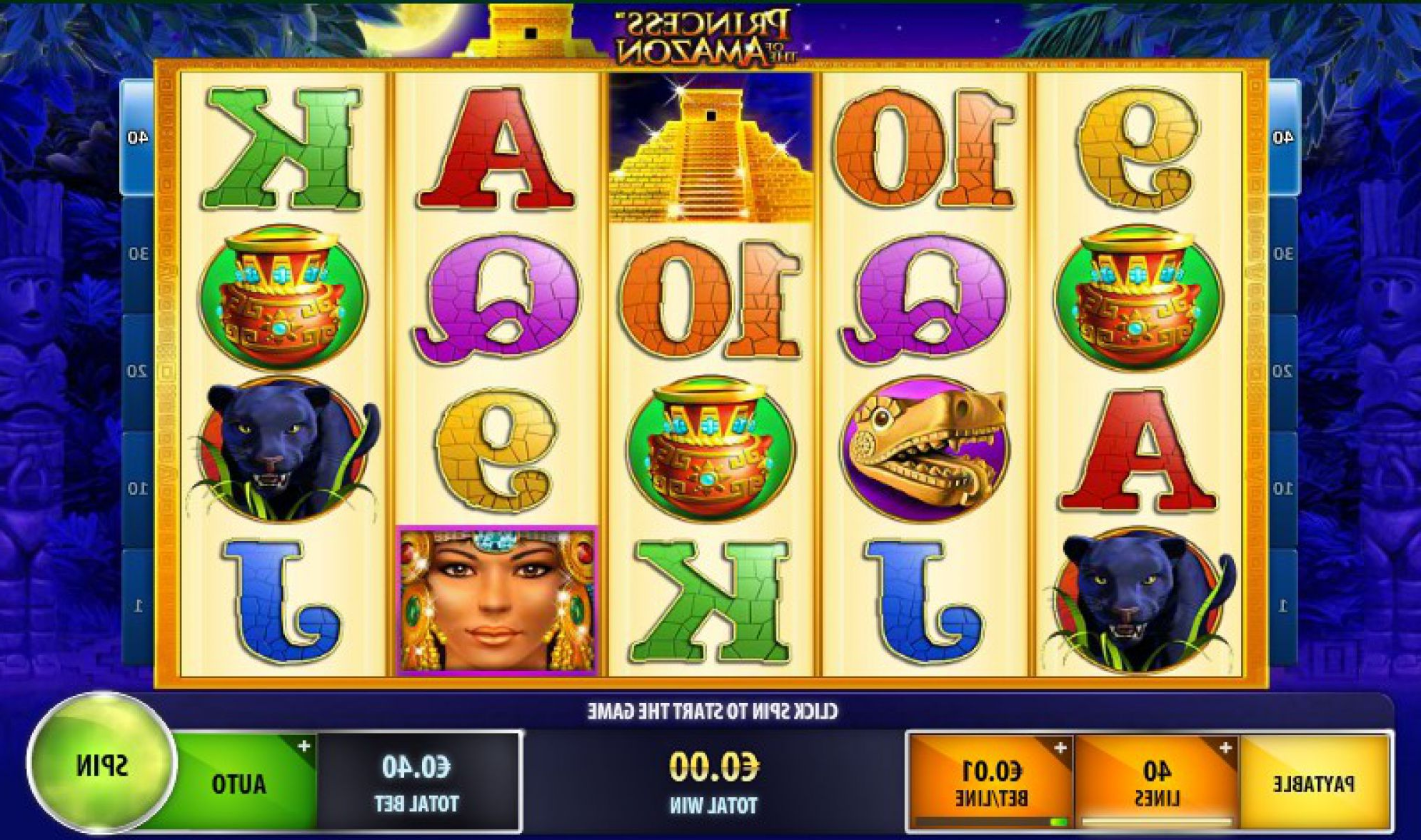Select the green K beside the princess symbol
The width and height of the screenshot is (1421, 840).
(710, 602)
